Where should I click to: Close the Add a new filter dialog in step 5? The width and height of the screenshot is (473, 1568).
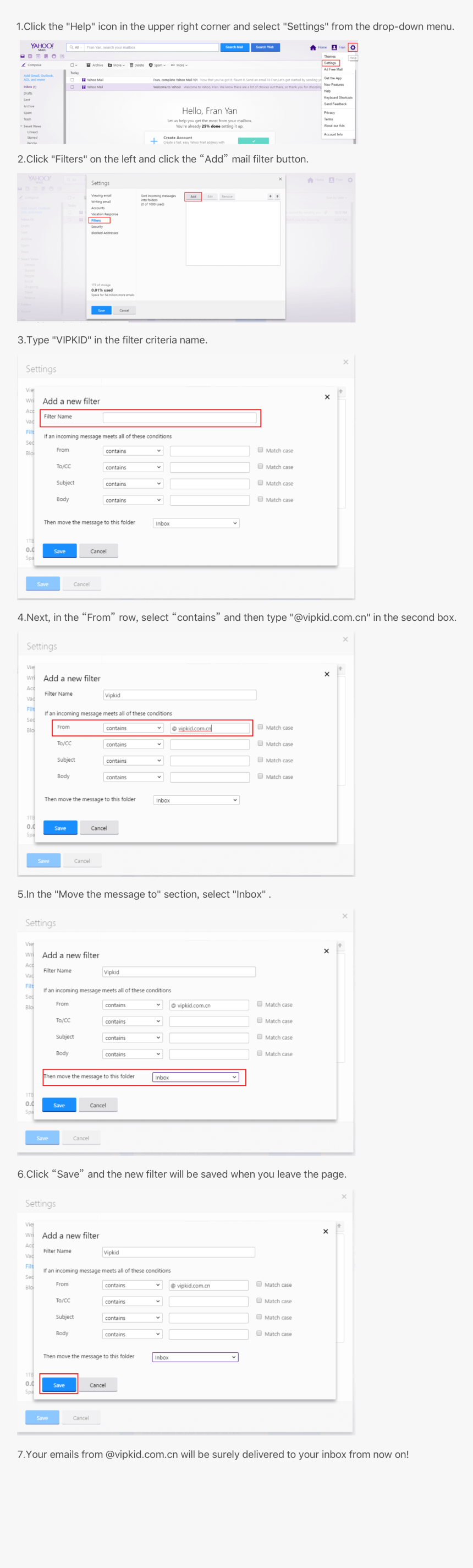[x=327, y=951]
